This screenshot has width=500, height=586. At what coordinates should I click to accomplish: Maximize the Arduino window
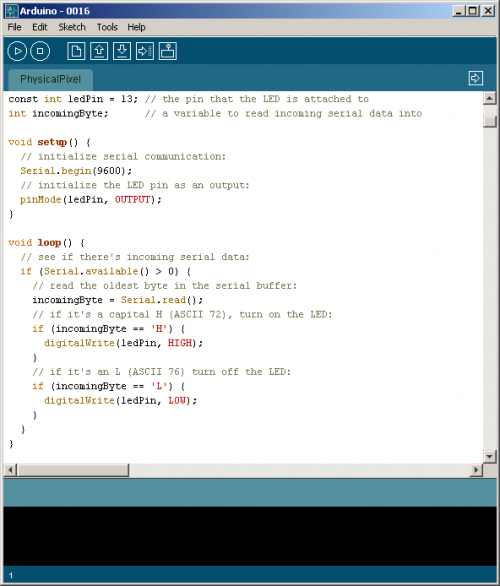[x=473, y=11]
